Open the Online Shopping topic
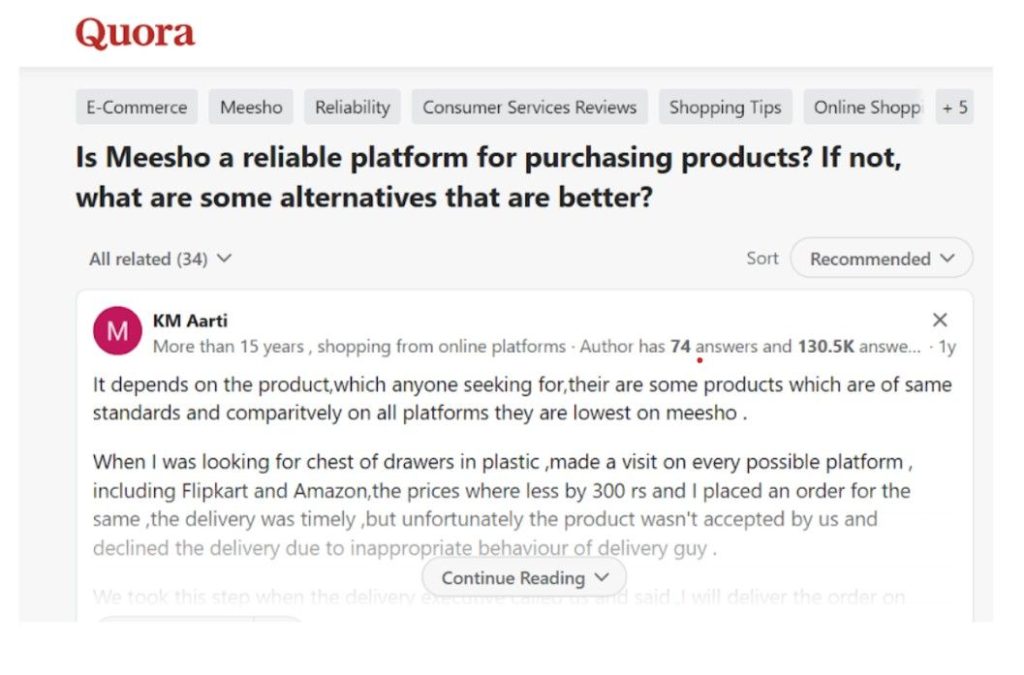The height and width of the screenshot is (675, 1024). coord(864,107)
